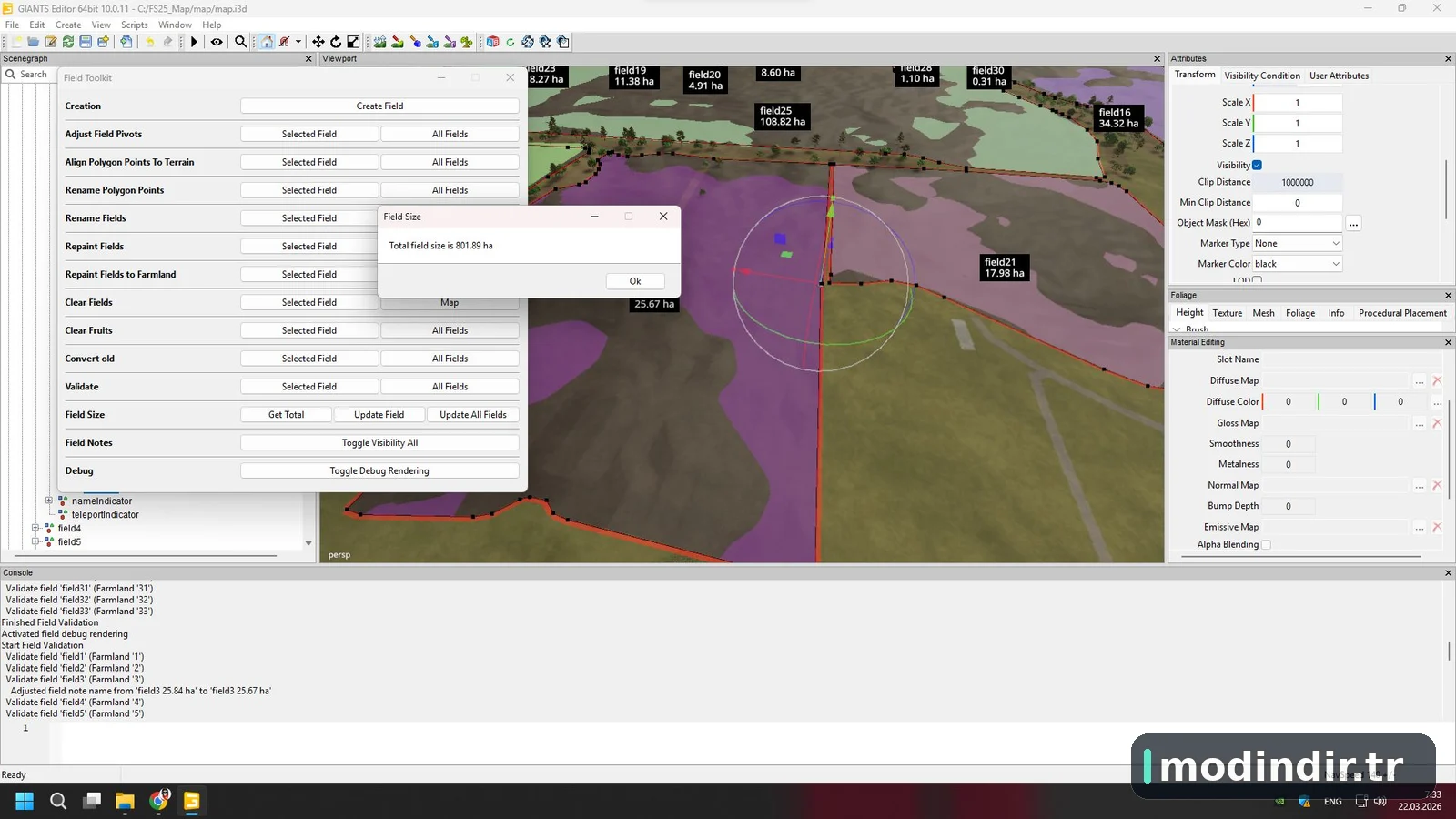This screenshot has width=1456, height=819.
Task: Expand the field5 tree node
Action: pyautogui.click(x=35, y=541)
